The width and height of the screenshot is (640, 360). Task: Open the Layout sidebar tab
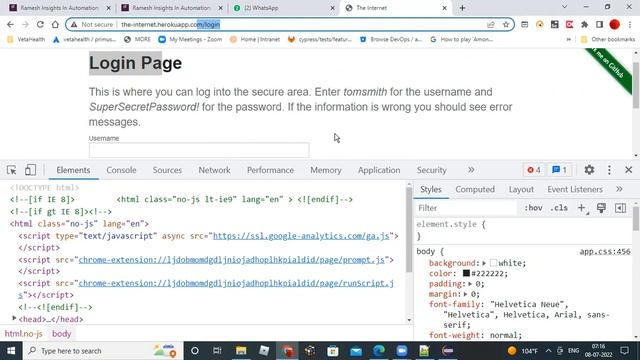[521, 189]
